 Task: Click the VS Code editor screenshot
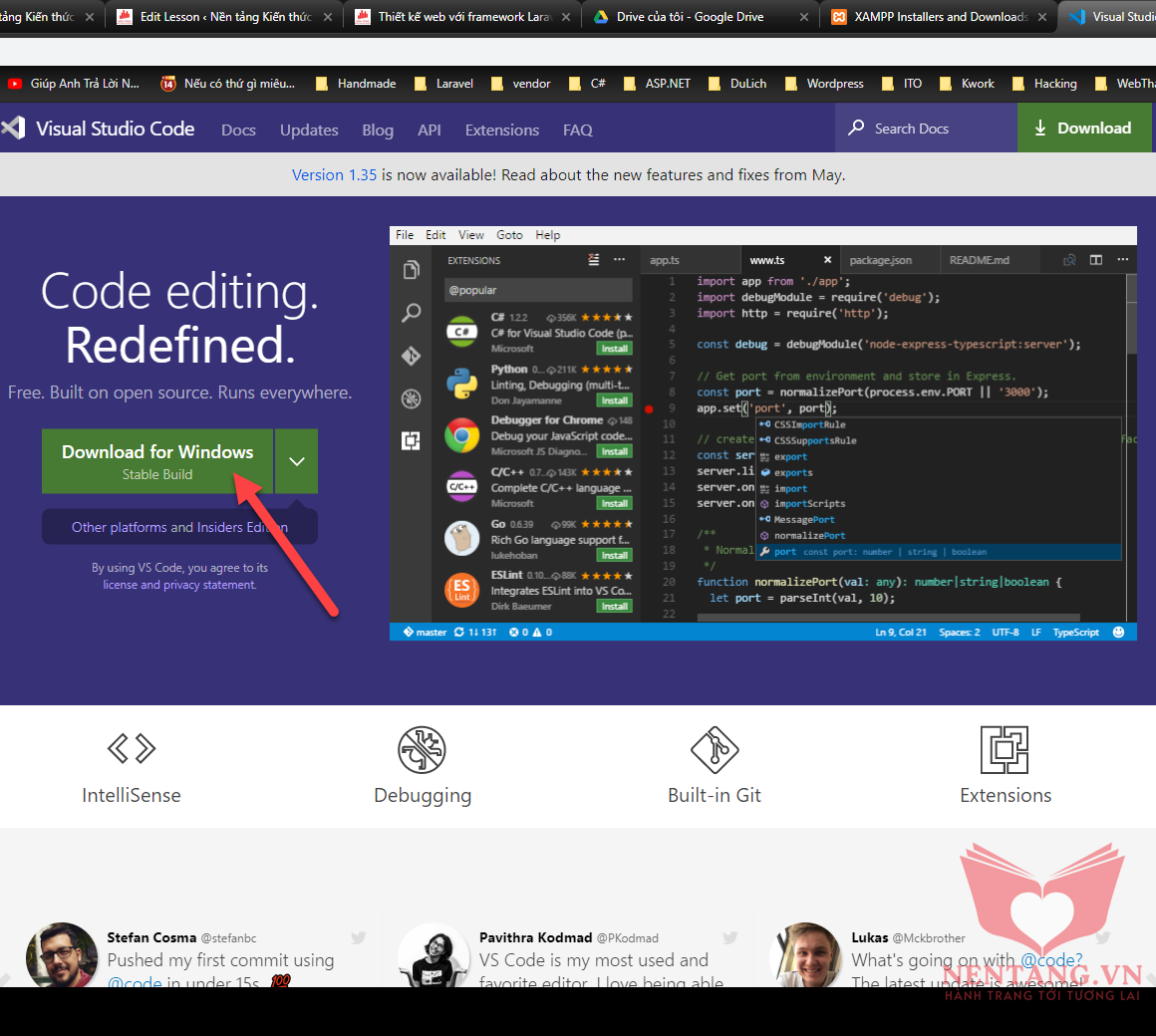(762, 433)
